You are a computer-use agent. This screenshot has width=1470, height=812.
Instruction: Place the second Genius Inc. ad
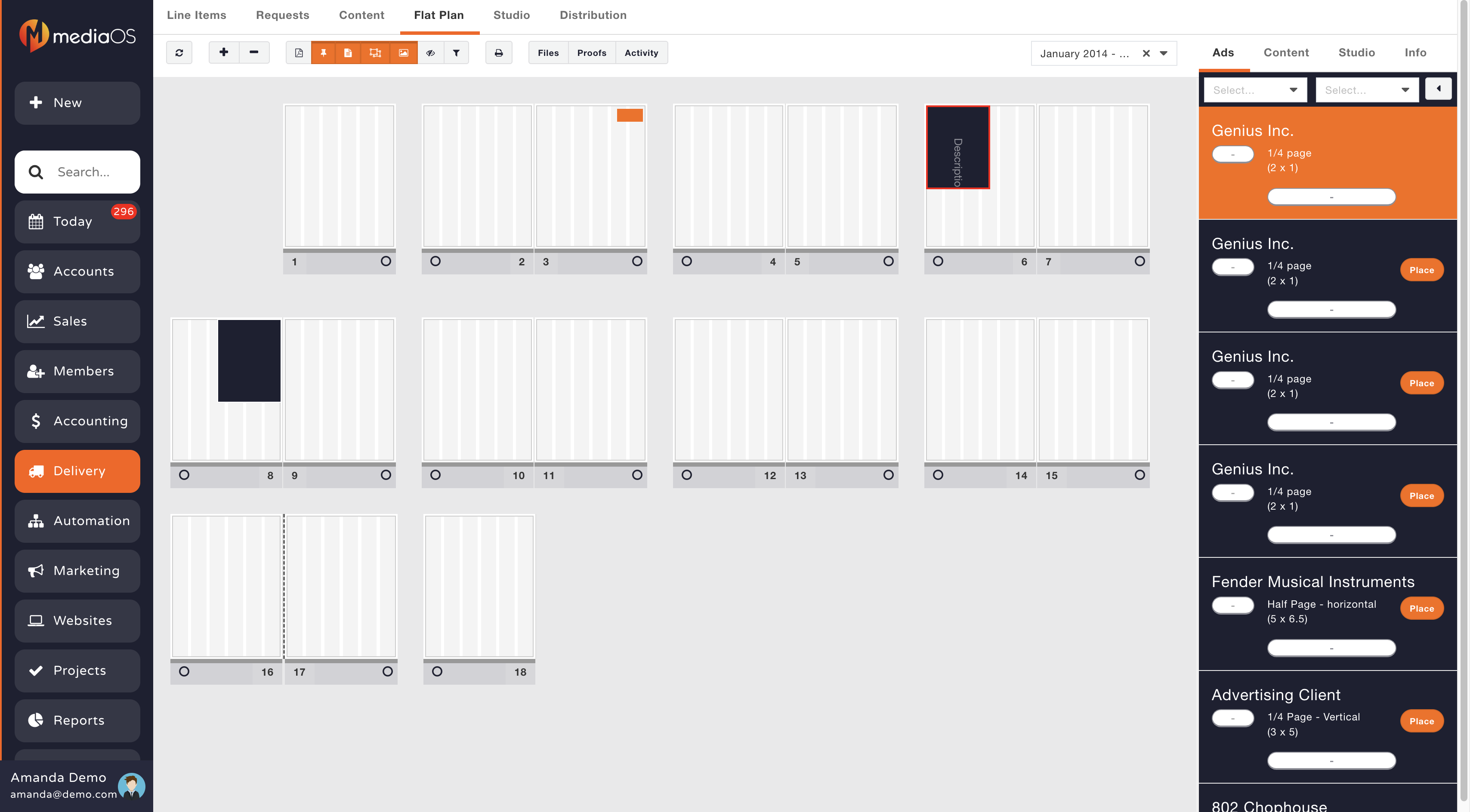(1421, 270)
